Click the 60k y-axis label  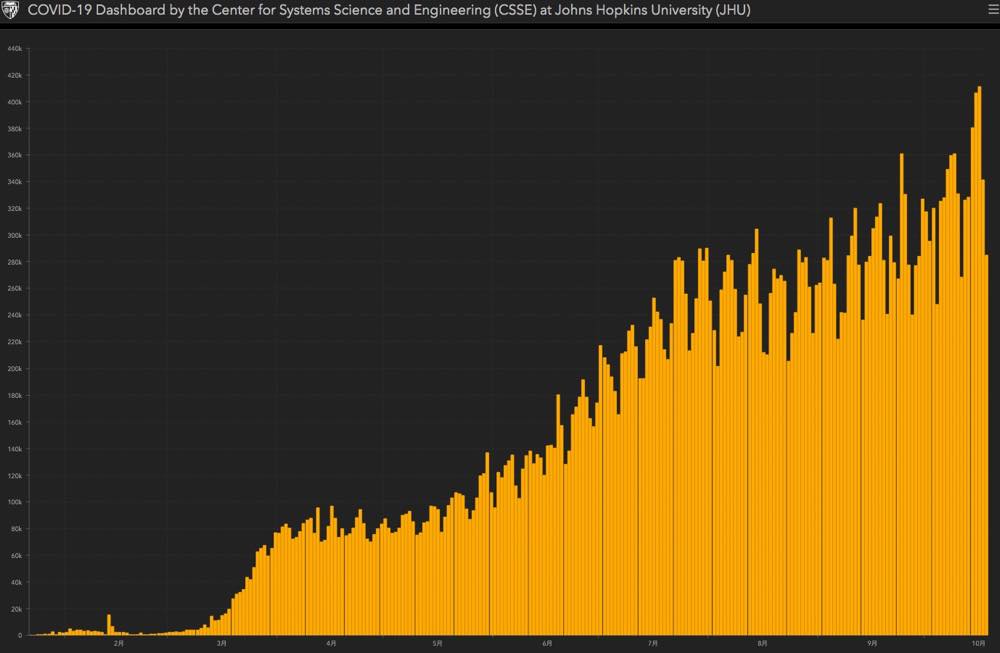click(x=16, y=555)
